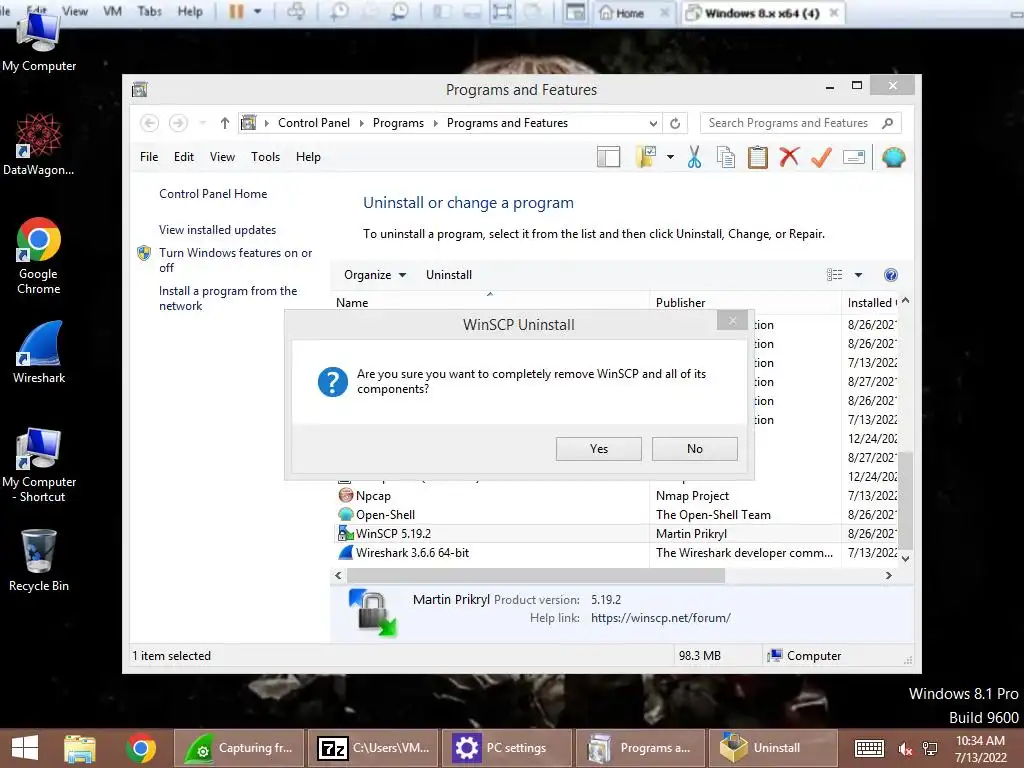Click Yes to confirm WinSCP removal
1024x768 pixels.
[598, 449]
